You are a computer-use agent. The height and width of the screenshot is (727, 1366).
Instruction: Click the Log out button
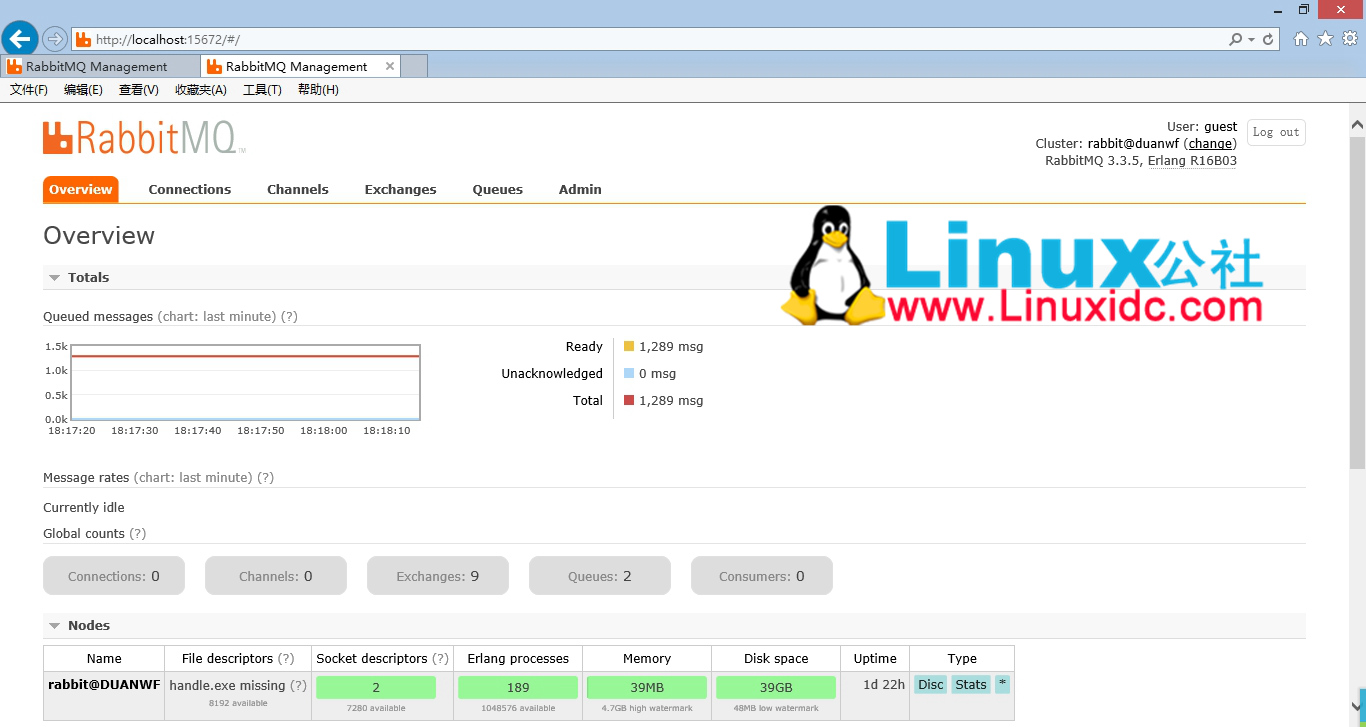[x=1276, y=132]
